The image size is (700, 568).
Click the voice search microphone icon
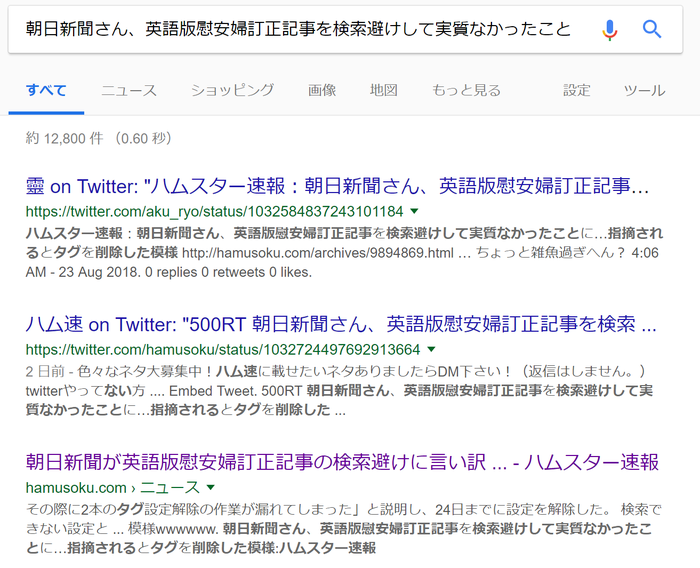point(609,30)
